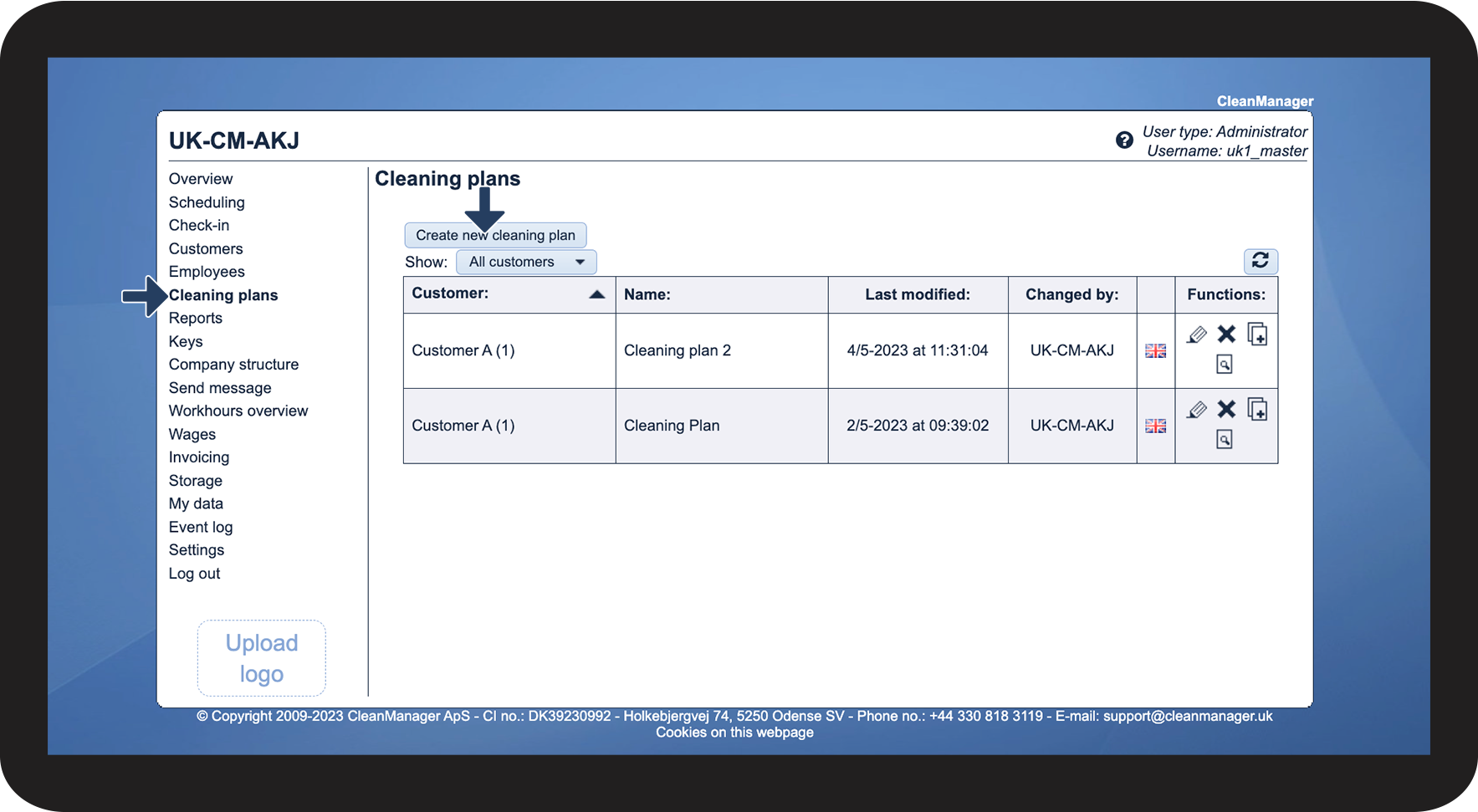Click date 4/5-2023 at 11:31:04

(918, 350)
